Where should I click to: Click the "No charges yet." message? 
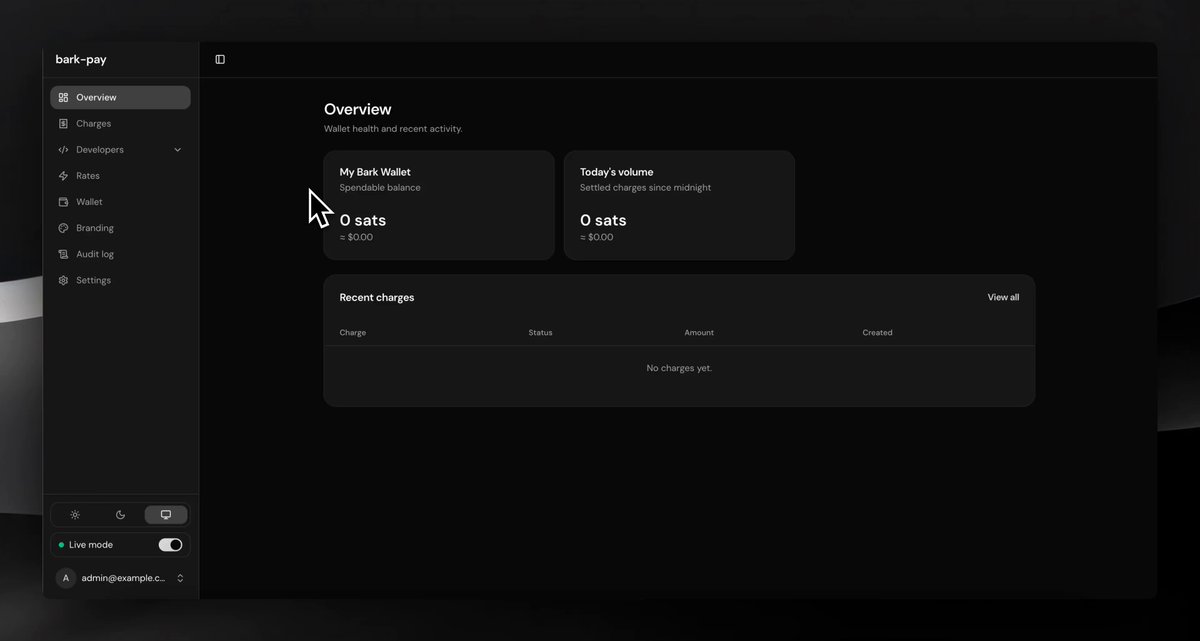click(x=679, y=368)
